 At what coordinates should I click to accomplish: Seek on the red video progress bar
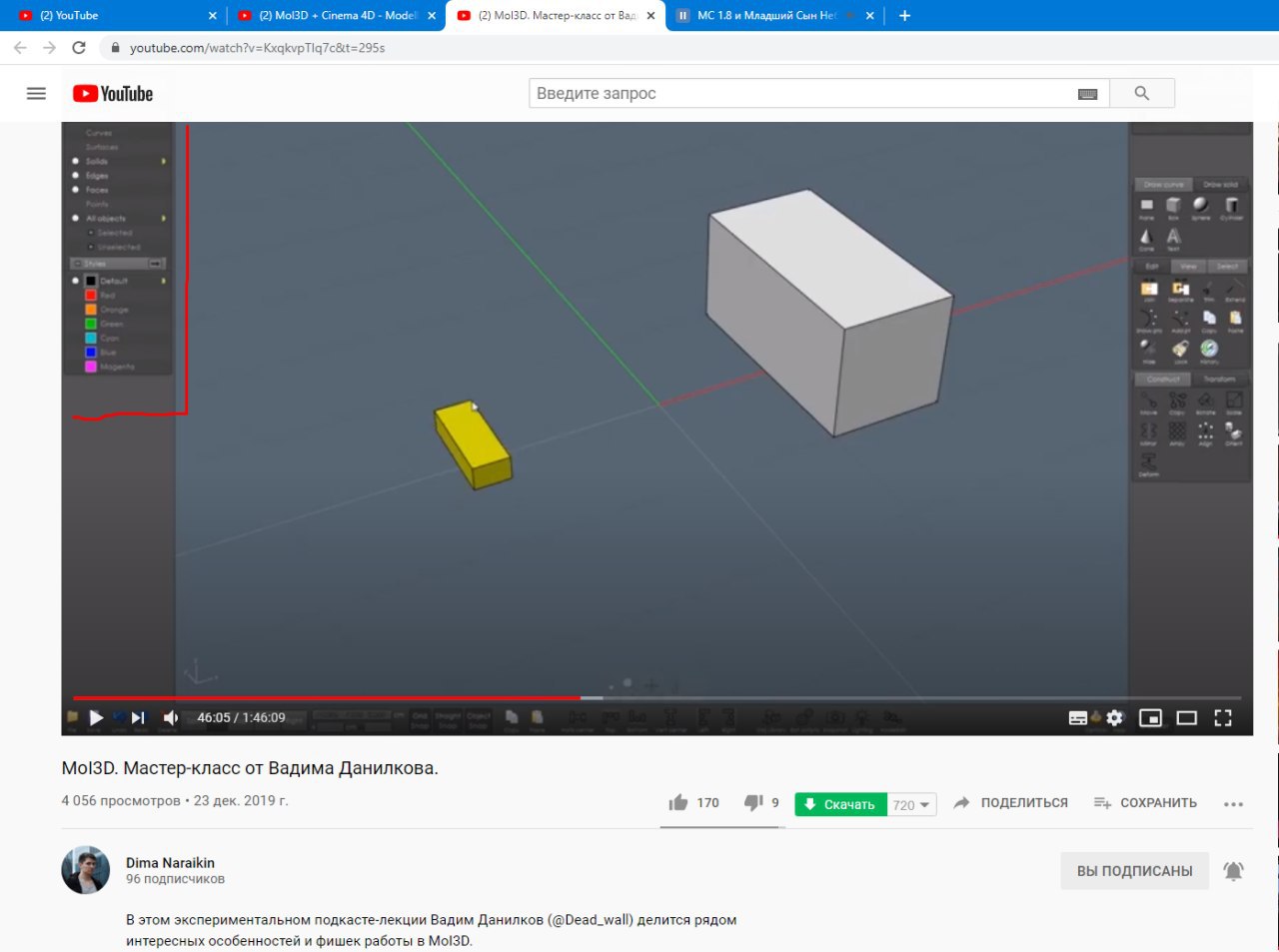pyautogui.click(x=326, y=697)
